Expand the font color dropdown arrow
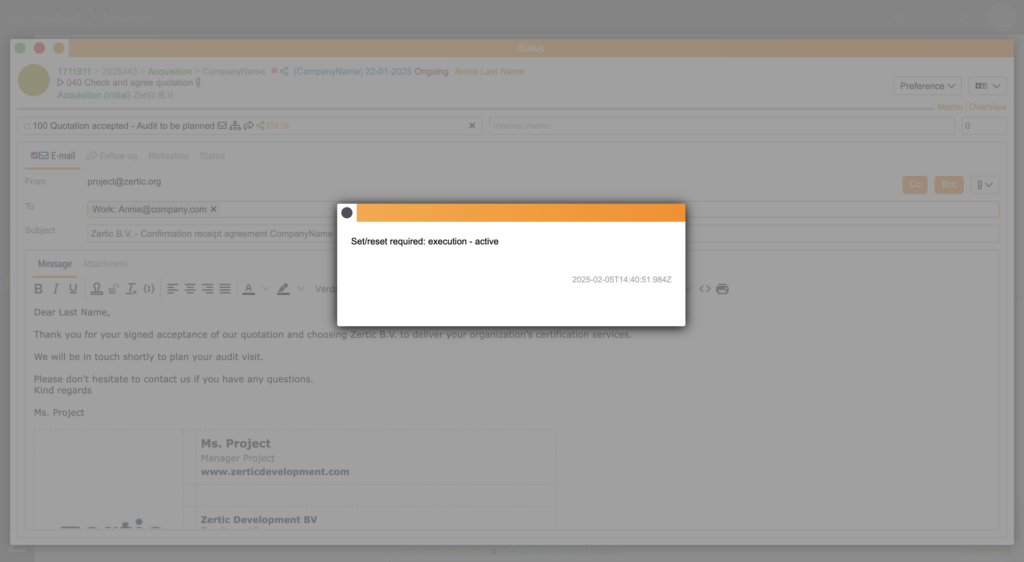The height and width of the screenshot is (562, 1024). pyautogui.click(x=266, y=289)
